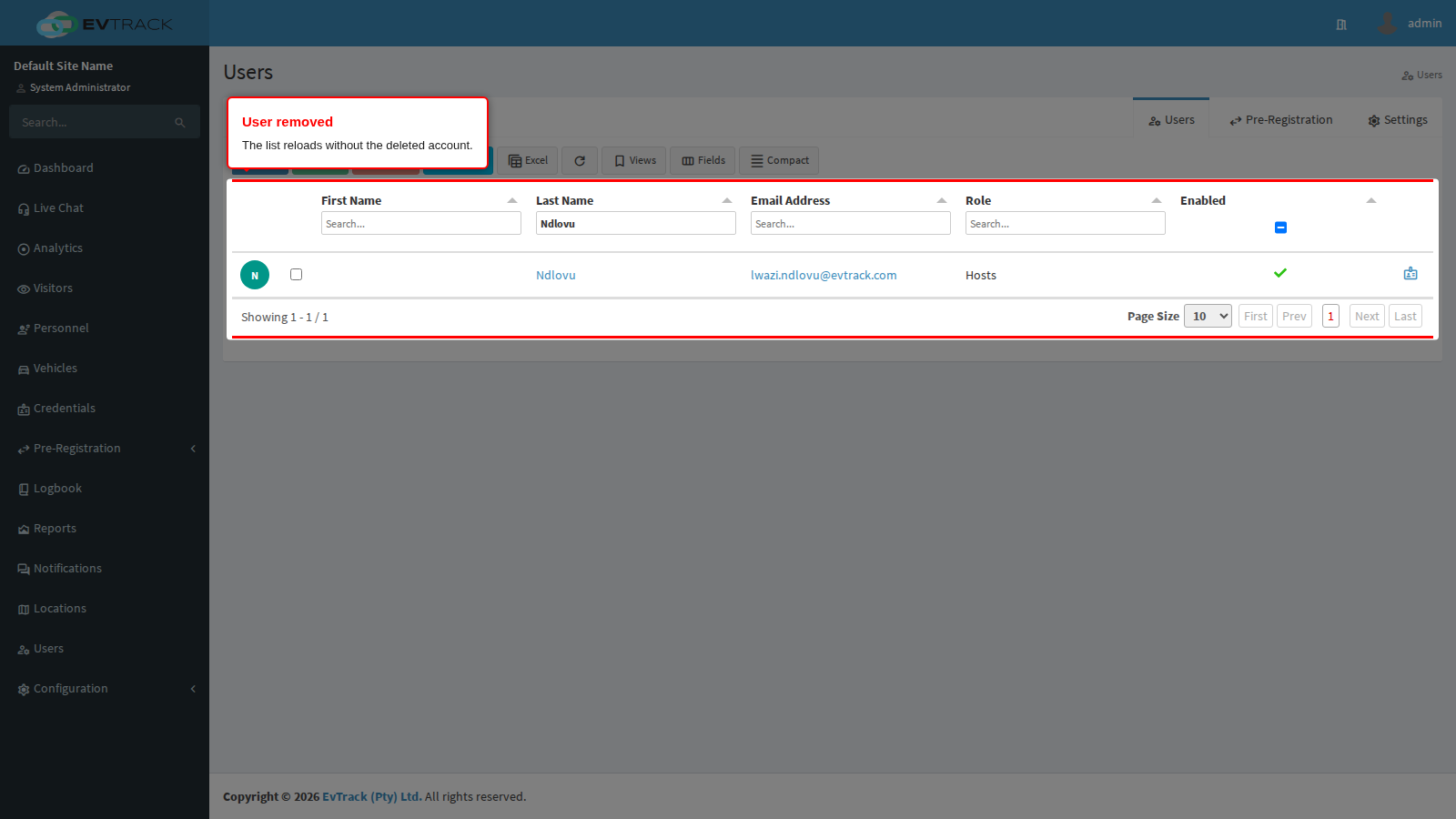Focus the Email Address search field

(x=851, y=223)
